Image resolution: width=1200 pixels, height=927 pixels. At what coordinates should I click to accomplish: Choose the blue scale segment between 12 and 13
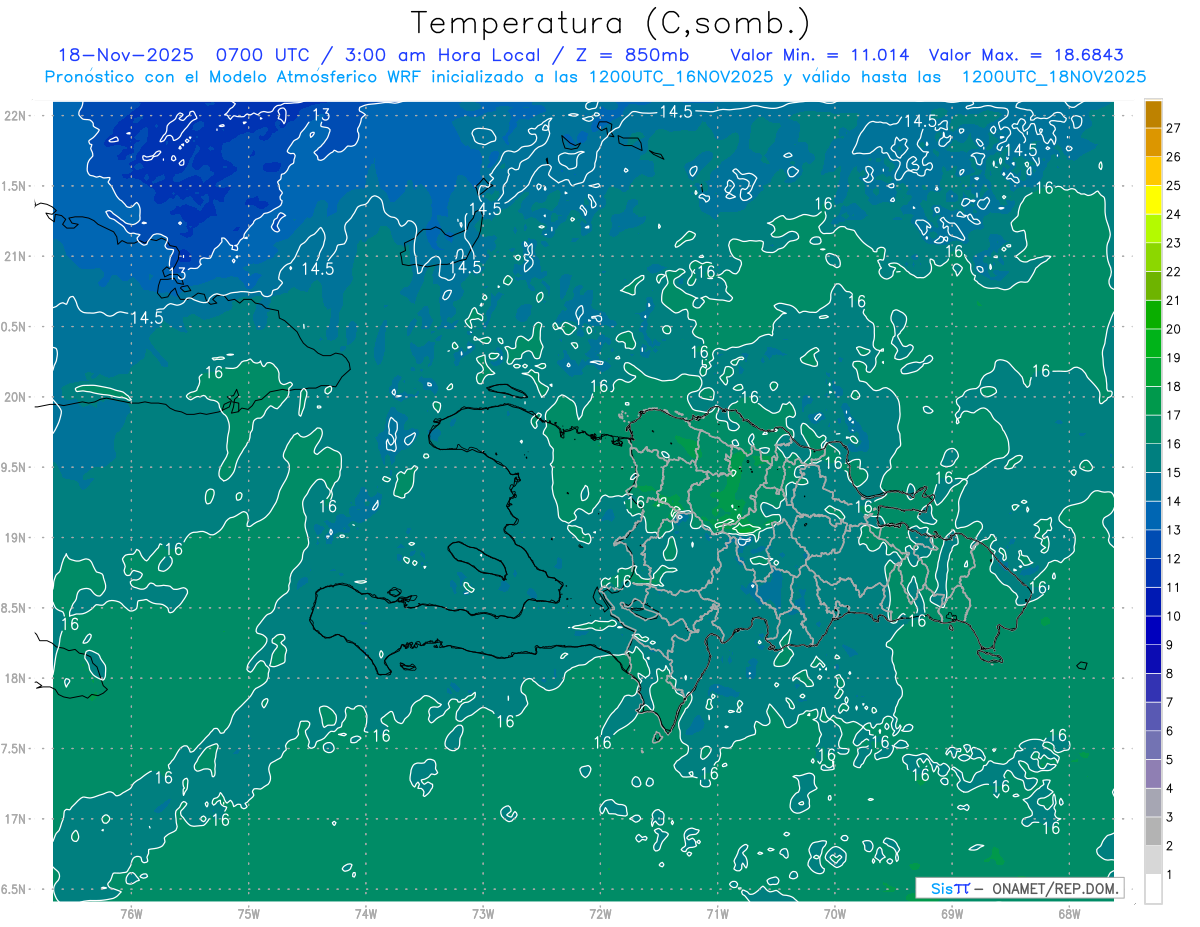pos(1153,545)
